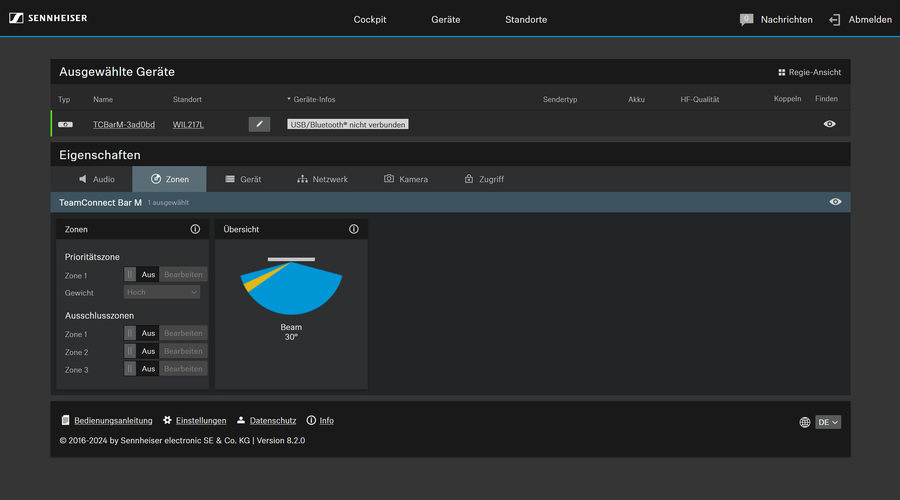
Task: Click the USB/Bluetooth nicht verbunden badge
Action: [348, 125]
